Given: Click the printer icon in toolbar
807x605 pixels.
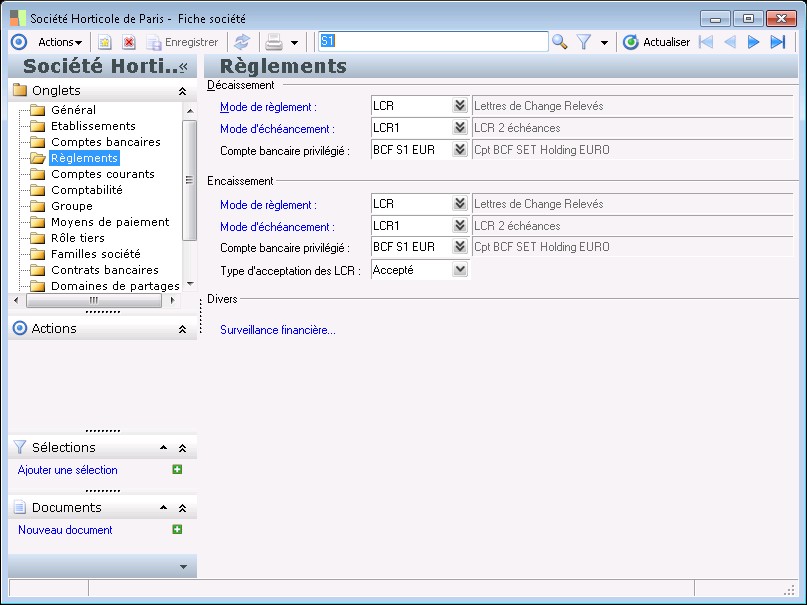Looking at the screenshot, I should [x=273, y=42].
